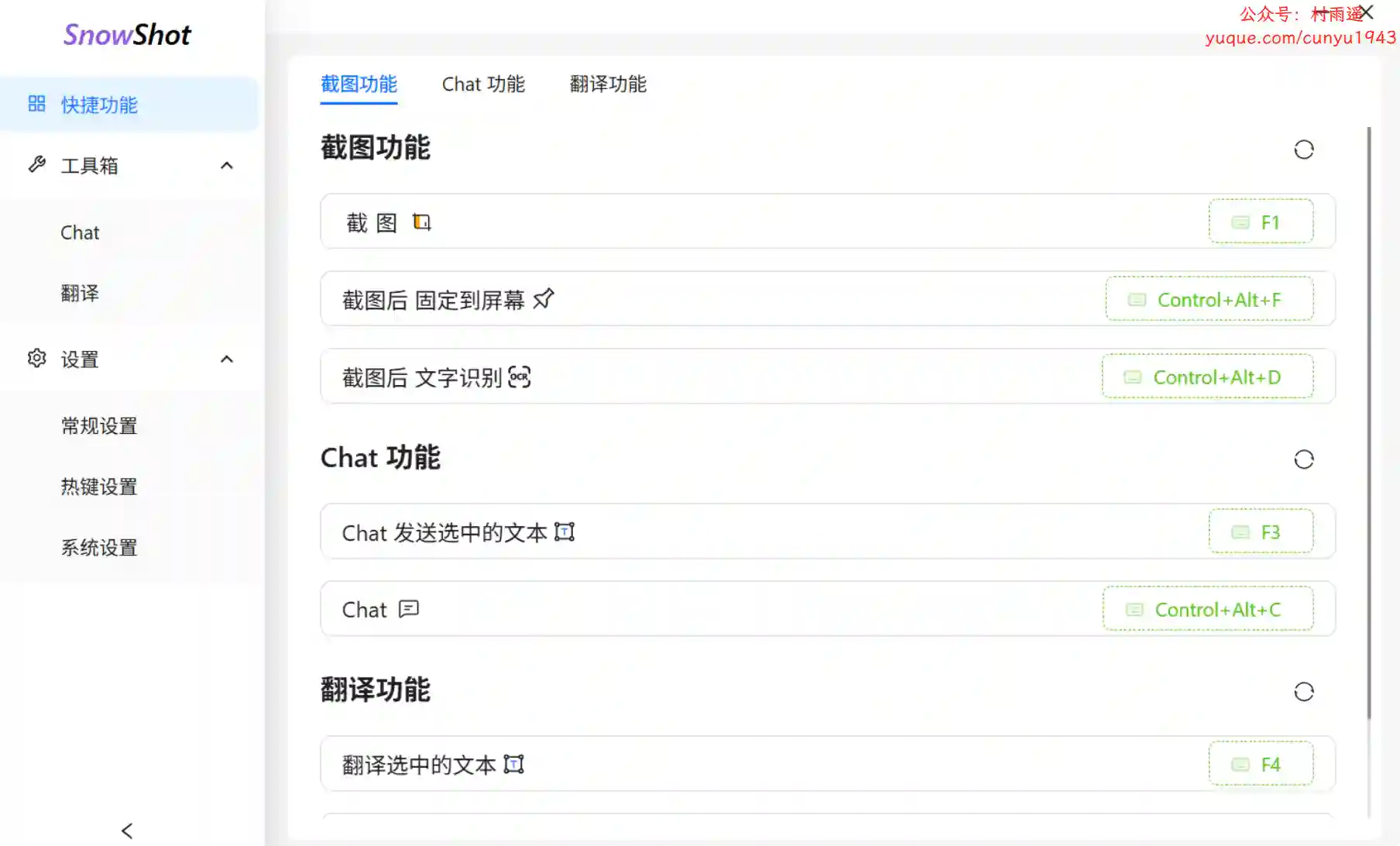
Task: Switch to the Chat 功能 tab
Action: 483,84
